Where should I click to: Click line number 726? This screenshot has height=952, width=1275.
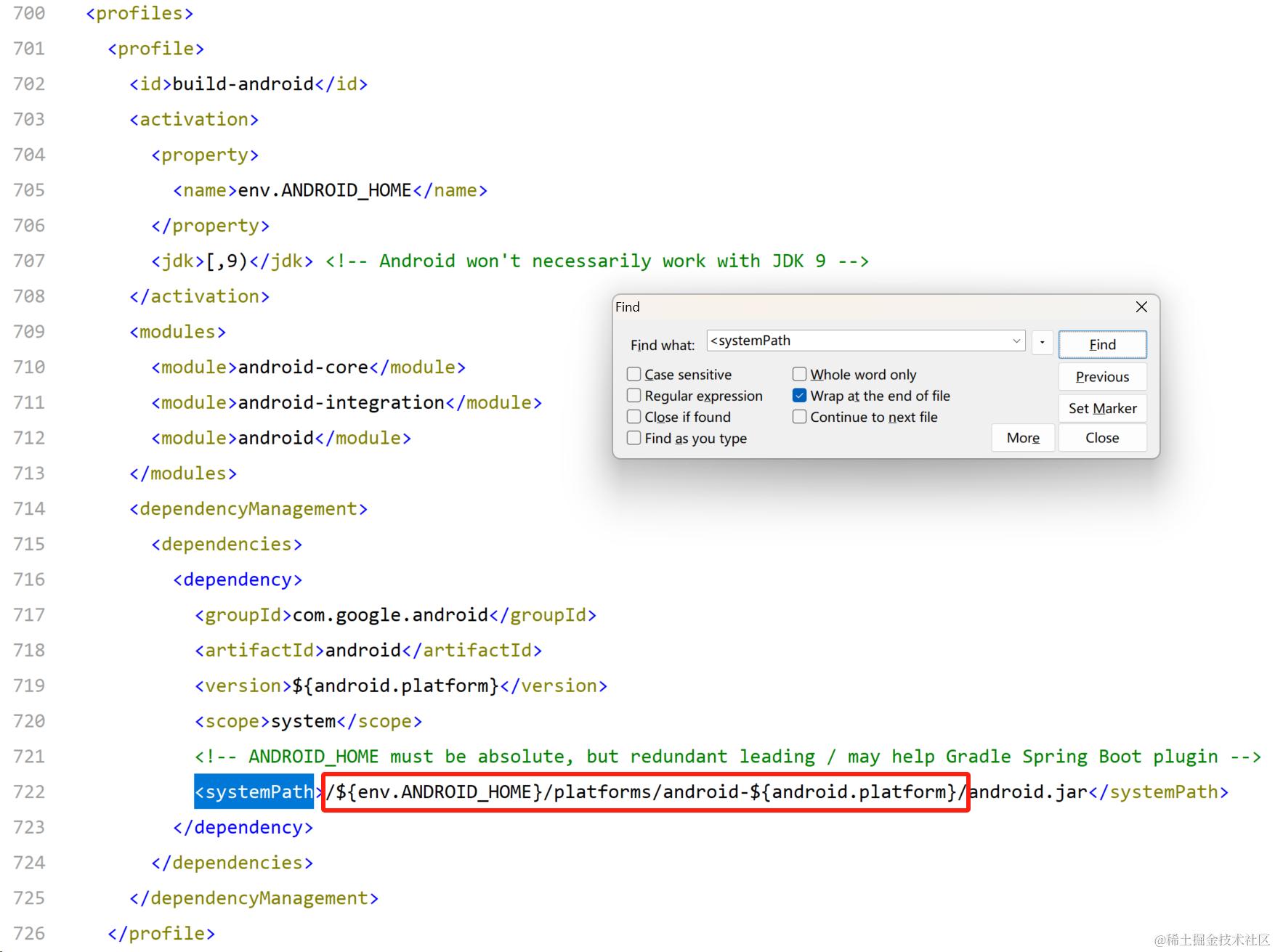29,933
